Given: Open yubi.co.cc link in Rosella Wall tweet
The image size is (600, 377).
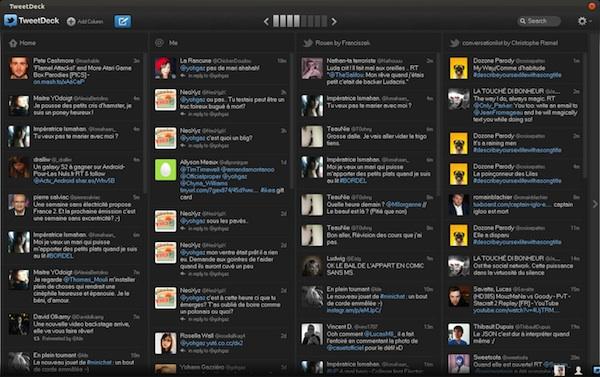Looking at the screenshot, I should point(211,343).
